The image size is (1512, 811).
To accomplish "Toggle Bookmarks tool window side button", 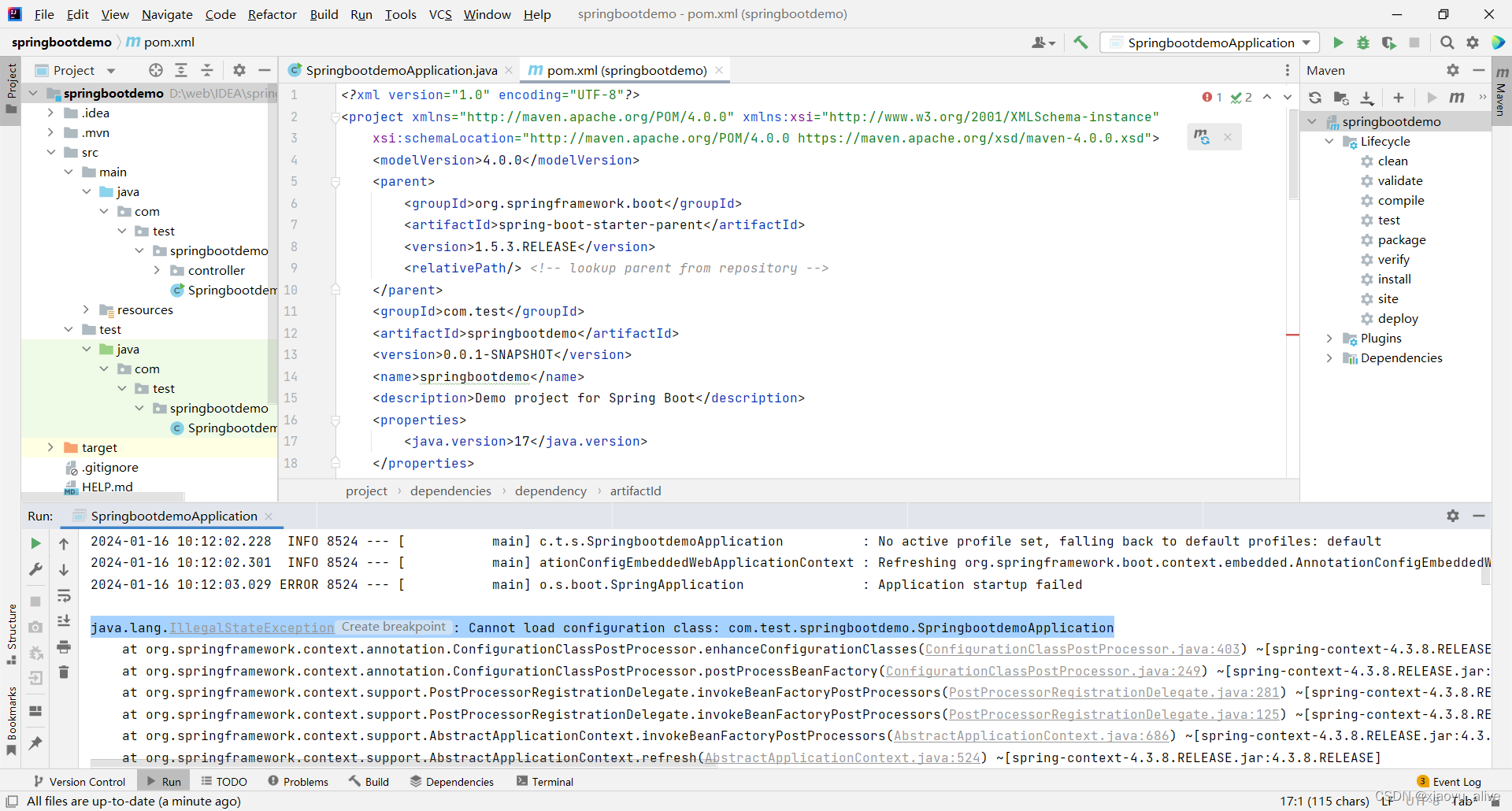I will (11, 721).
